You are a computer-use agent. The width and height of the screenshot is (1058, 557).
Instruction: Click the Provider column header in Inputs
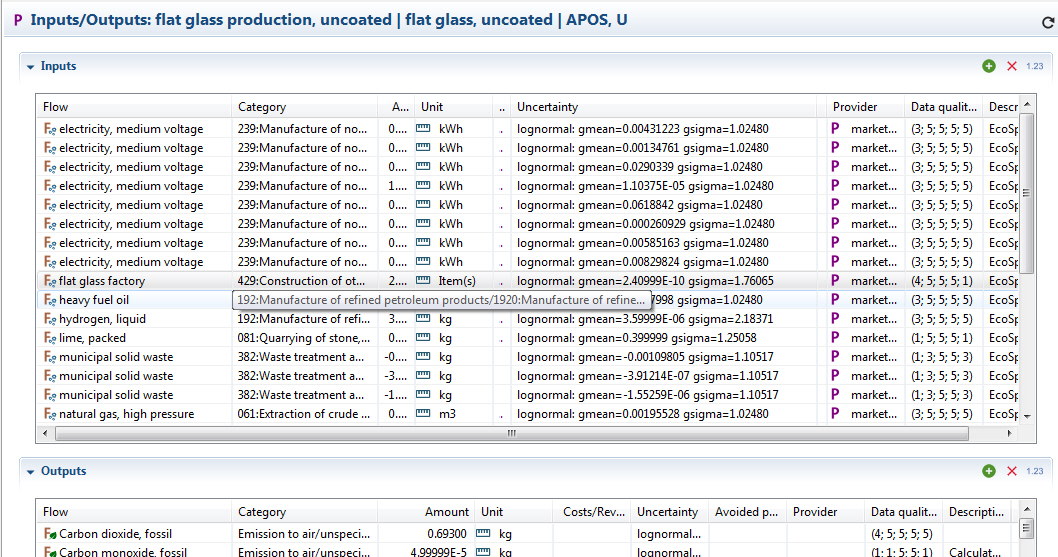coord(855,107)
